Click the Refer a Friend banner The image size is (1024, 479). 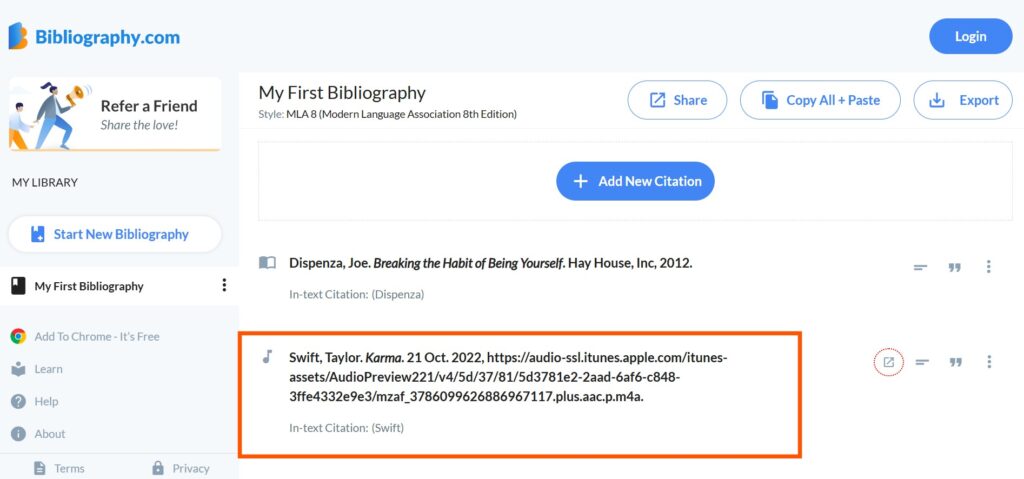pos(115,114)
